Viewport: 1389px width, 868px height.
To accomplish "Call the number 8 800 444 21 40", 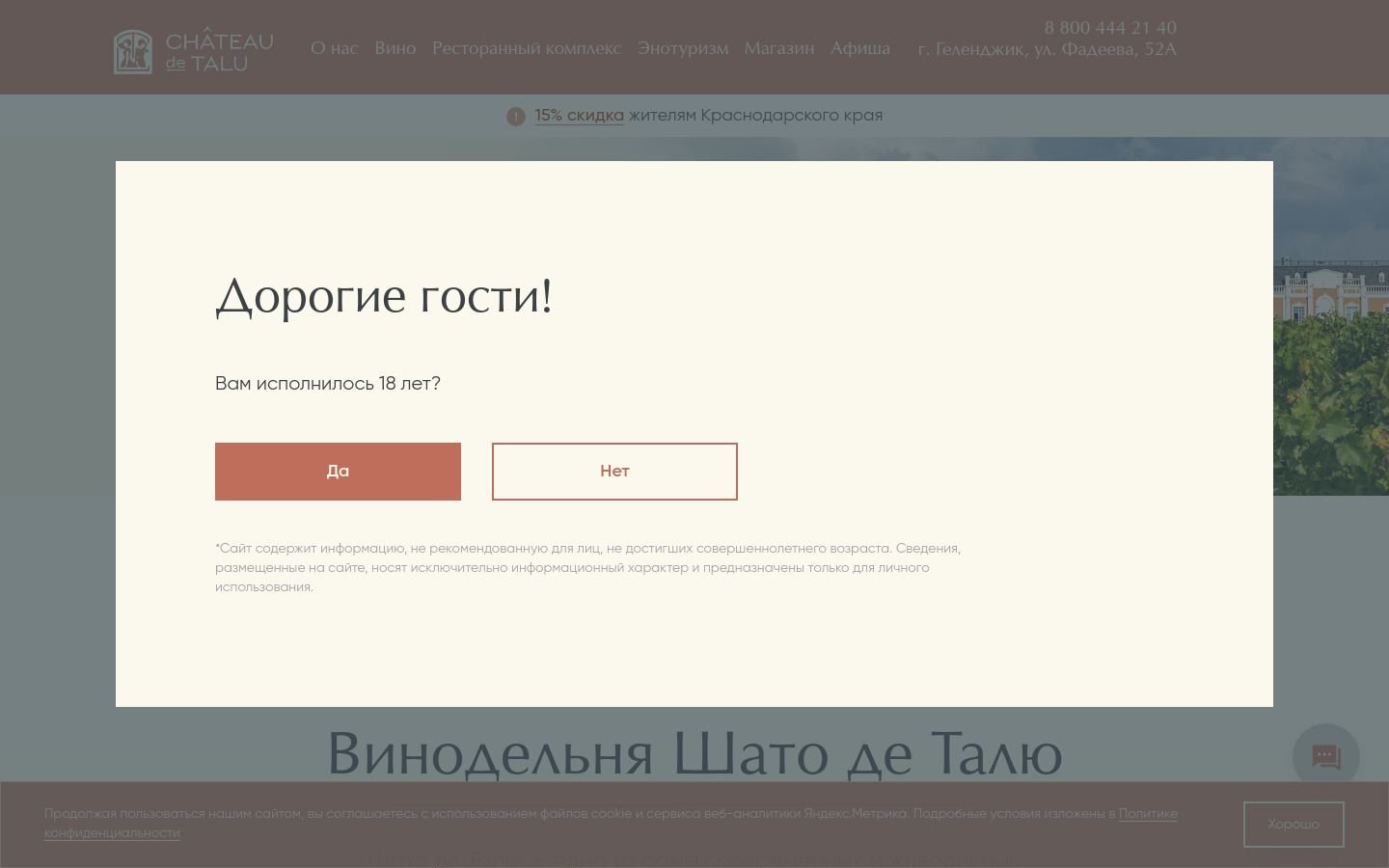I will (x=1110, y=27).
